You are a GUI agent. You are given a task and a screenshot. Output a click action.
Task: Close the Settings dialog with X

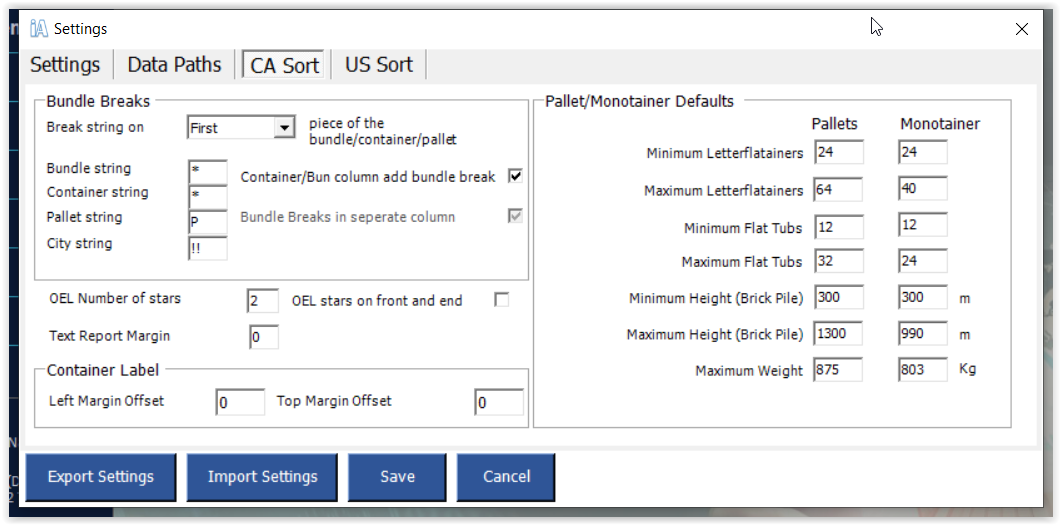coord(1022,29)
